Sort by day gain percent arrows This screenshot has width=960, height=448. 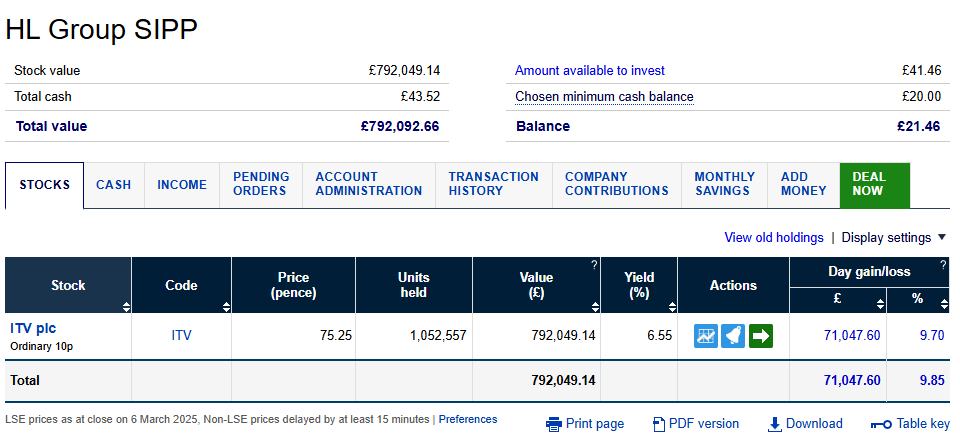(943, 304)
